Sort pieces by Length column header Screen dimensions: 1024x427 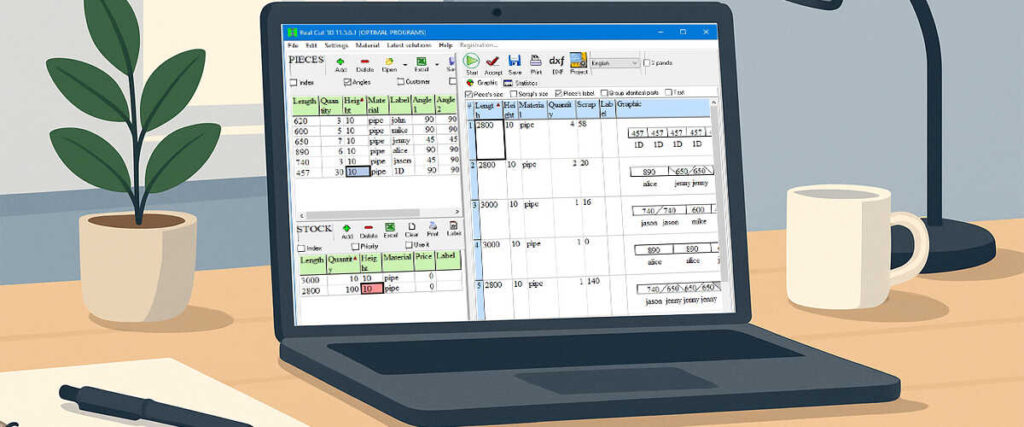pyautogui.click(x=304, y=106)
